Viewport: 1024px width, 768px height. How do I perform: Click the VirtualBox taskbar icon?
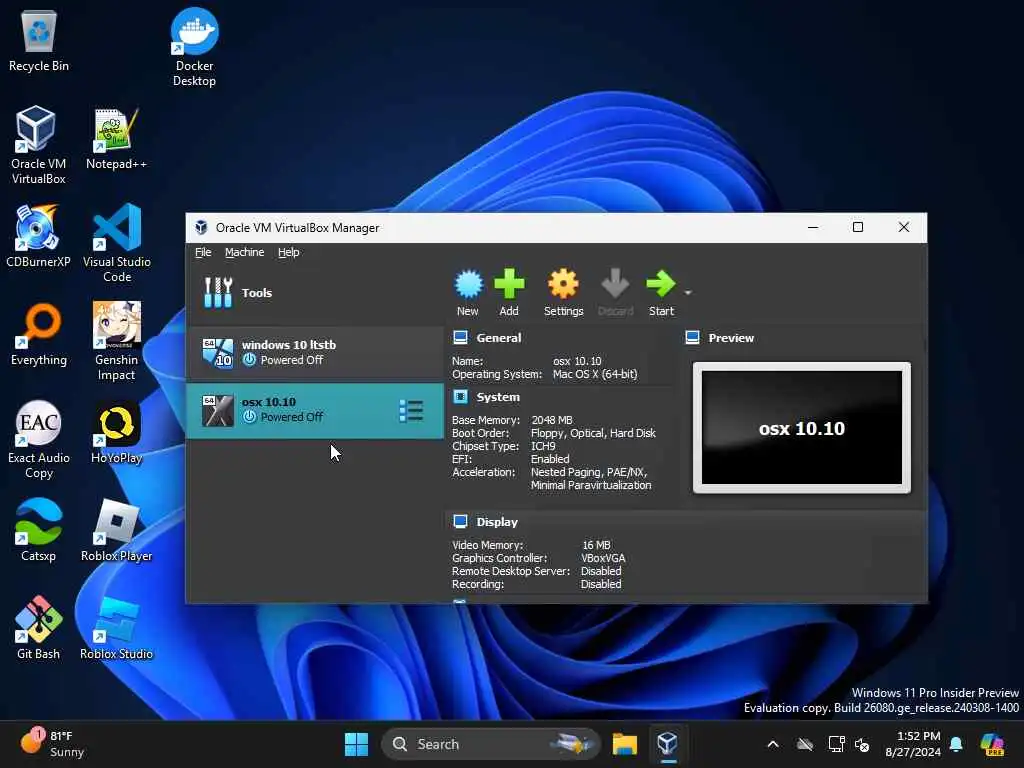click(667, 744)
